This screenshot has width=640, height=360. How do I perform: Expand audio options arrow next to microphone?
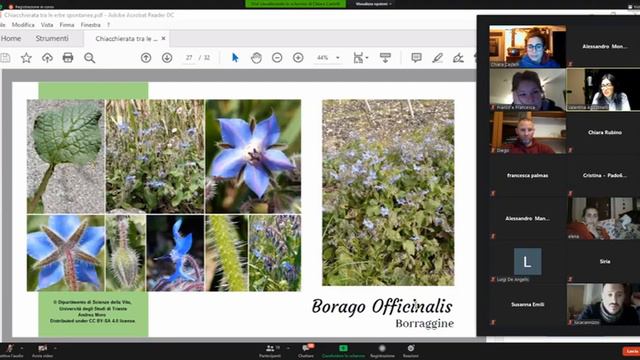click(x=22, y=348)
